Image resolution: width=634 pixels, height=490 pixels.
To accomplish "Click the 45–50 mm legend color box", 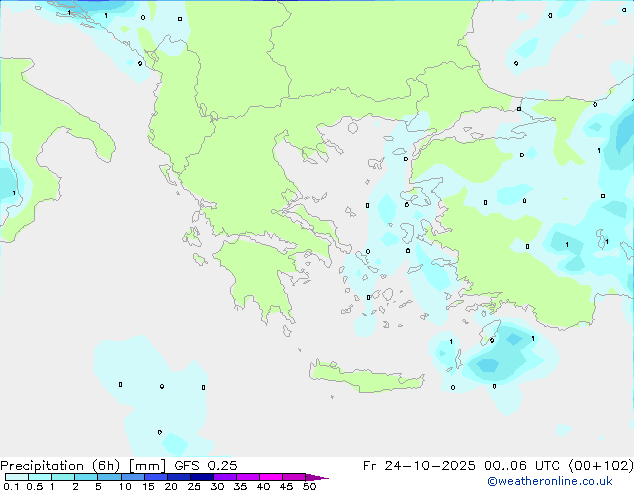I will [x=294, y=477].
